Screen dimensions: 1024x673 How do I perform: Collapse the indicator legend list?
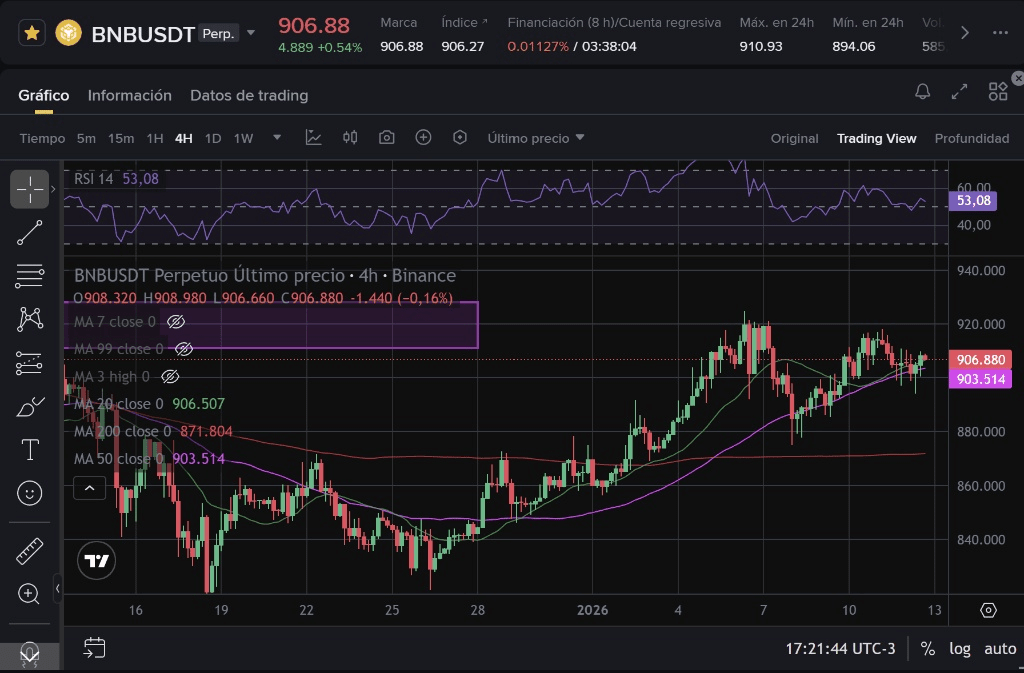pos(90,488)
